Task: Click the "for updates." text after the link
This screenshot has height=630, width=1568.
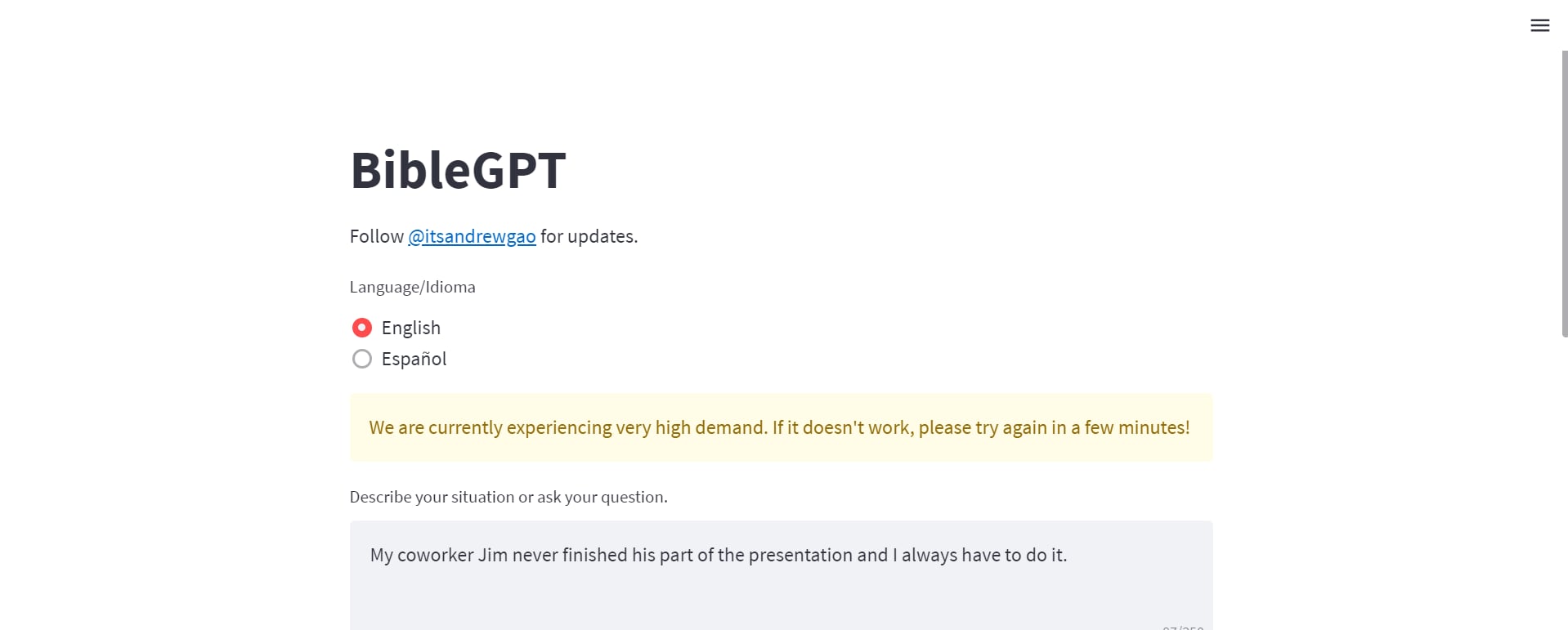Action: coord(589,236)
